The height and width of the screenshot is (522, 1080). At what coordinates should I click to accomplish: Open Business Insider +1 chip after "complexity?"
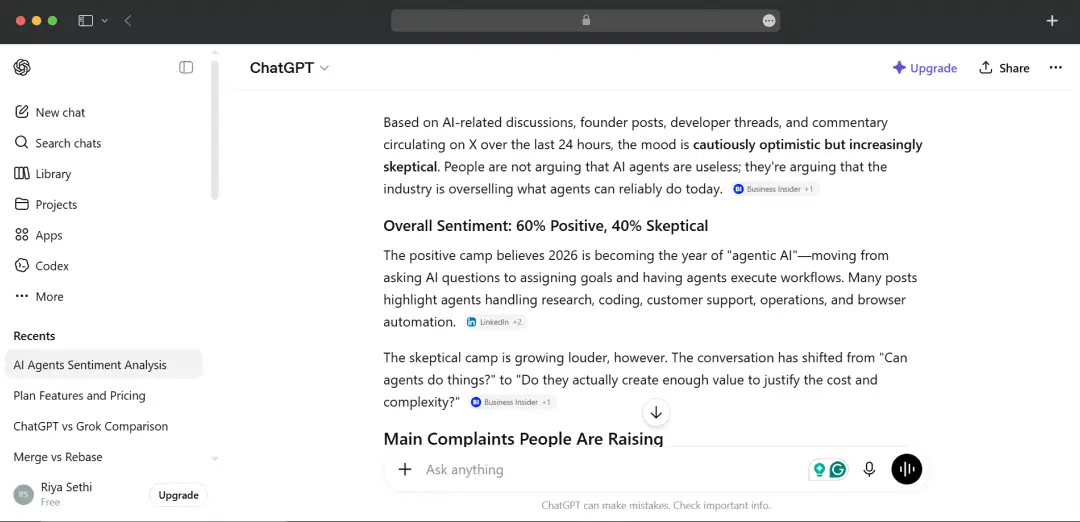tap(511, 402)
